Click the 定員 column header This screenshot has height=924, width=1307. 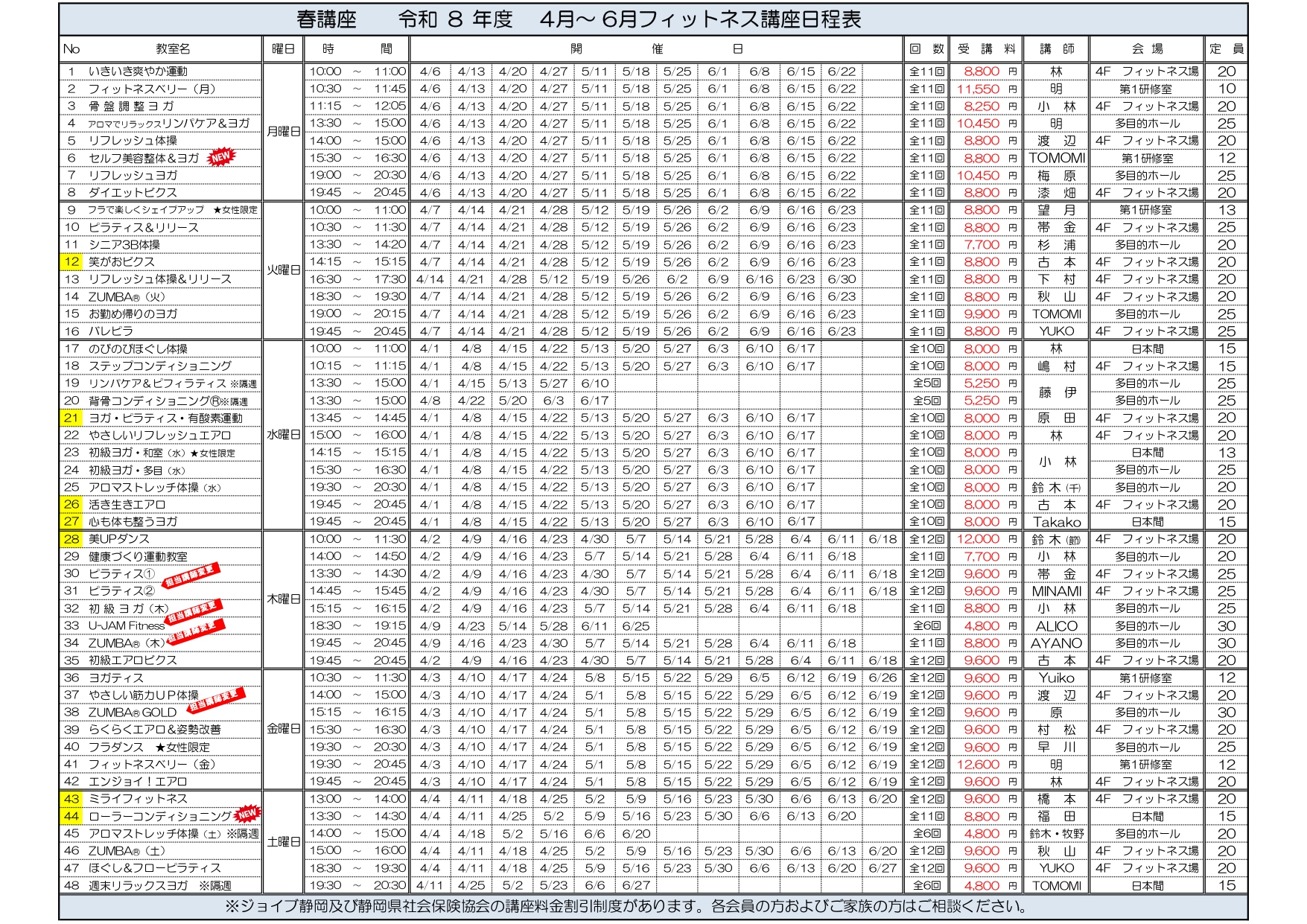tap(1226, 49)
